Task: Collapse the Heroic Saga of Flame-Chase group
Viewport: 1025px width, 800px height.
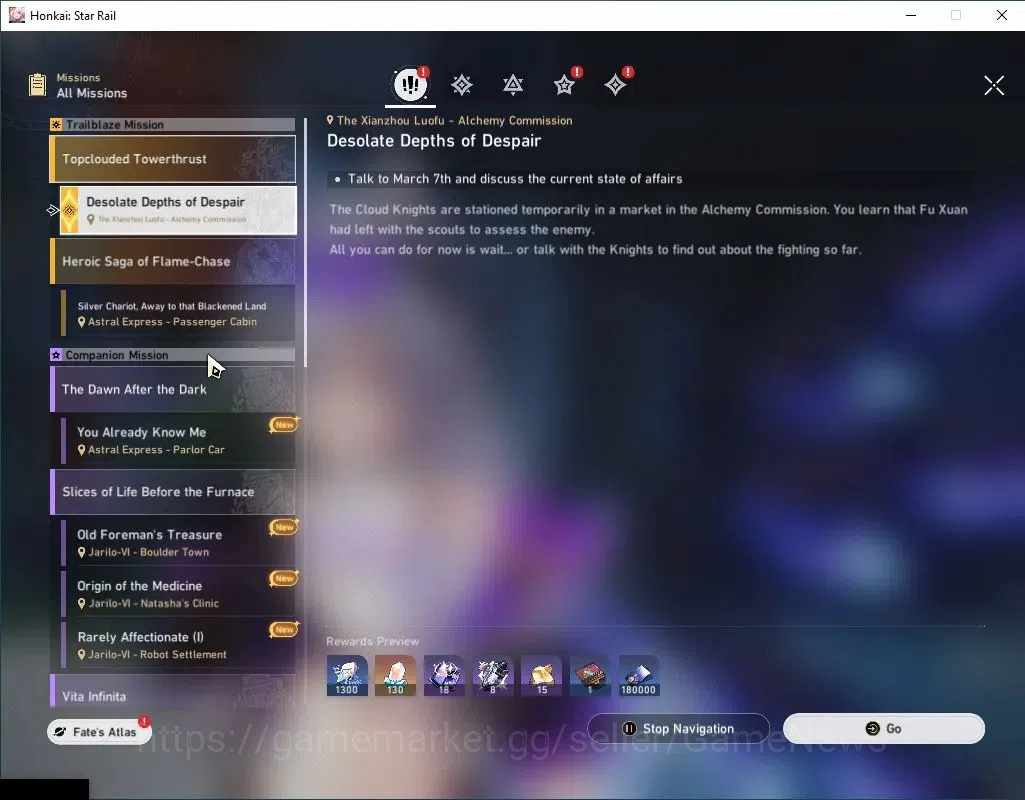Action: (173, 261)
